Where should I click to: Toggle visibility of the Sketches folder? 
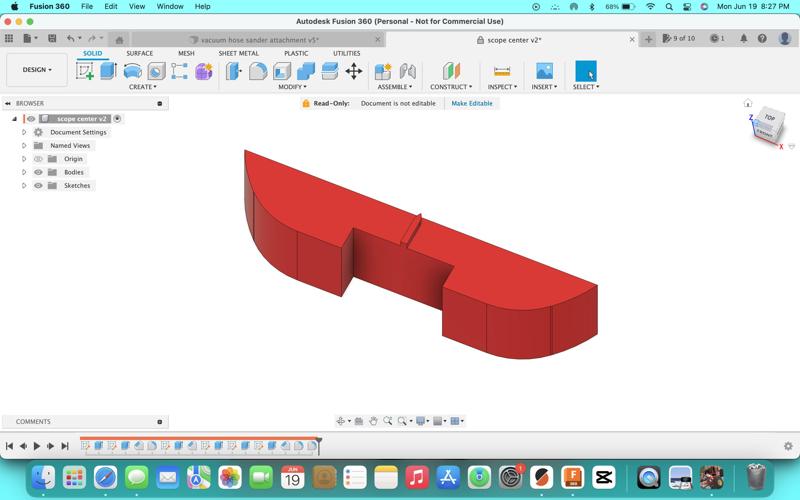pos(38,185)
